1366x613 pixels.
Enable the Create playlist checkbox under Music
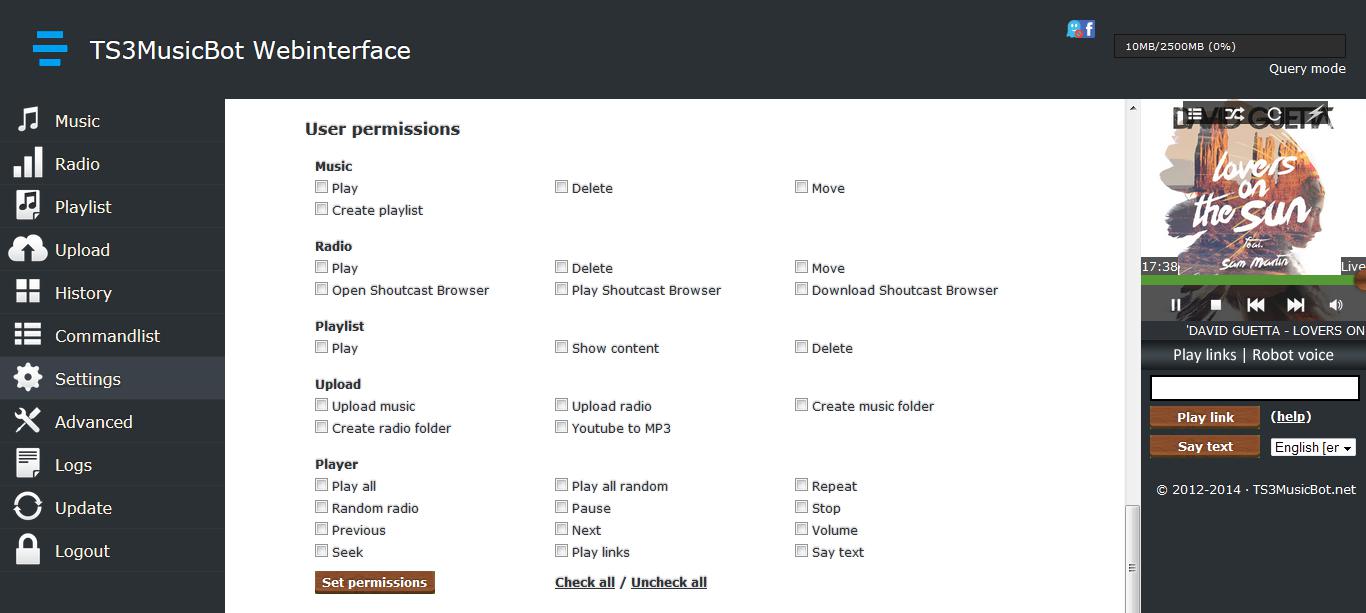[x=321, y=209]
